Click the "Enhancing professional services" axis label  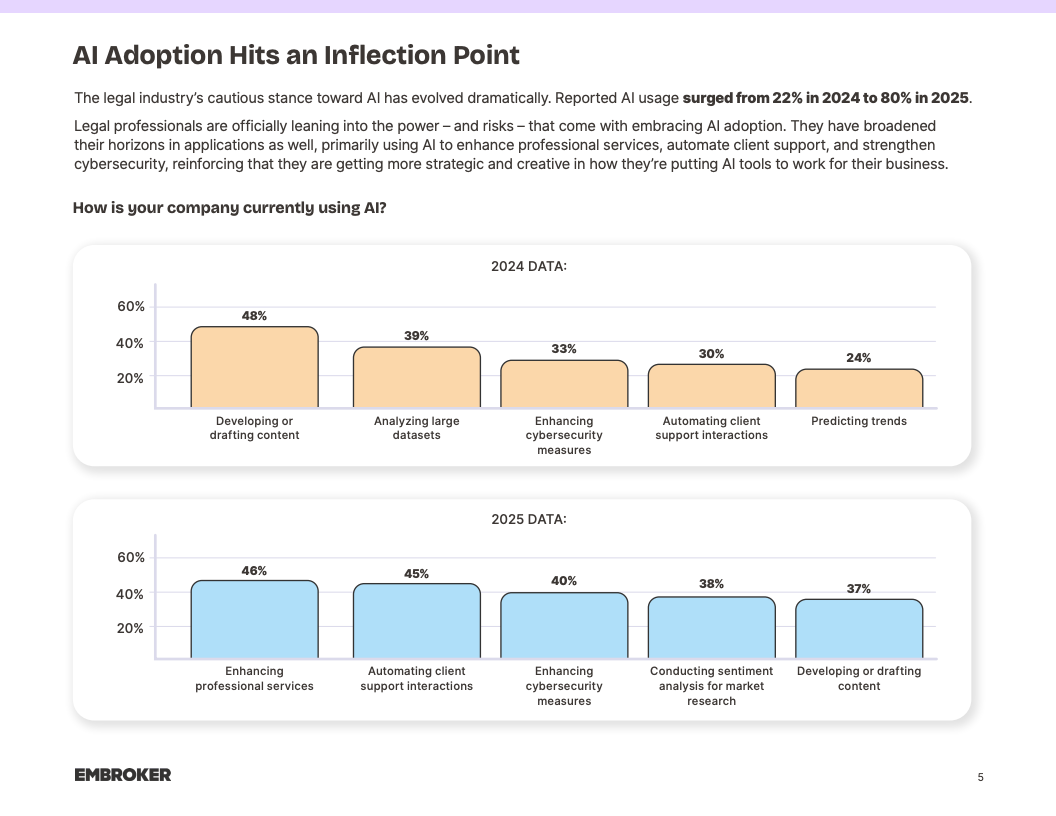pyautogui.click(x=254, y=679)
